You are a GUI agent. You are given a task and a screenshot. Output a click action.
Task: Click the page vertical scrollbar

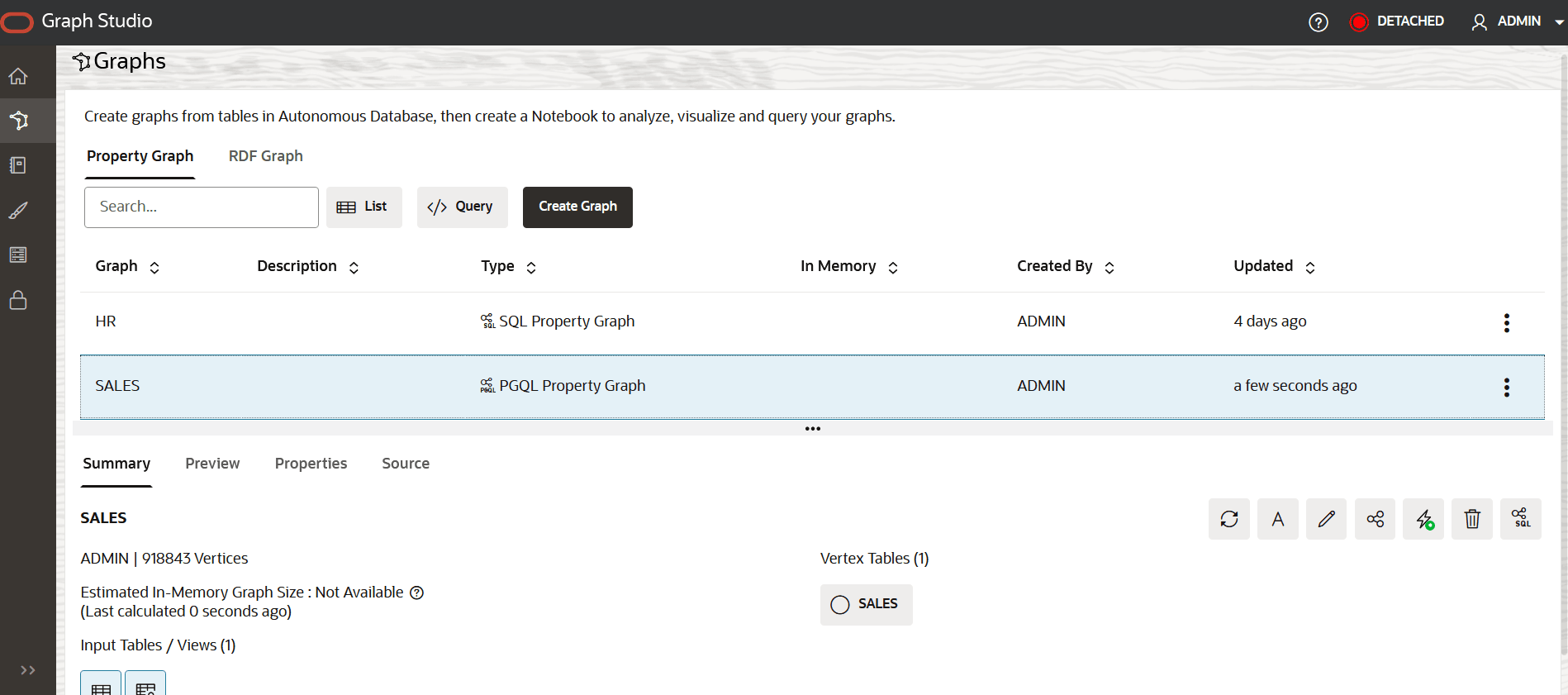1564,355
